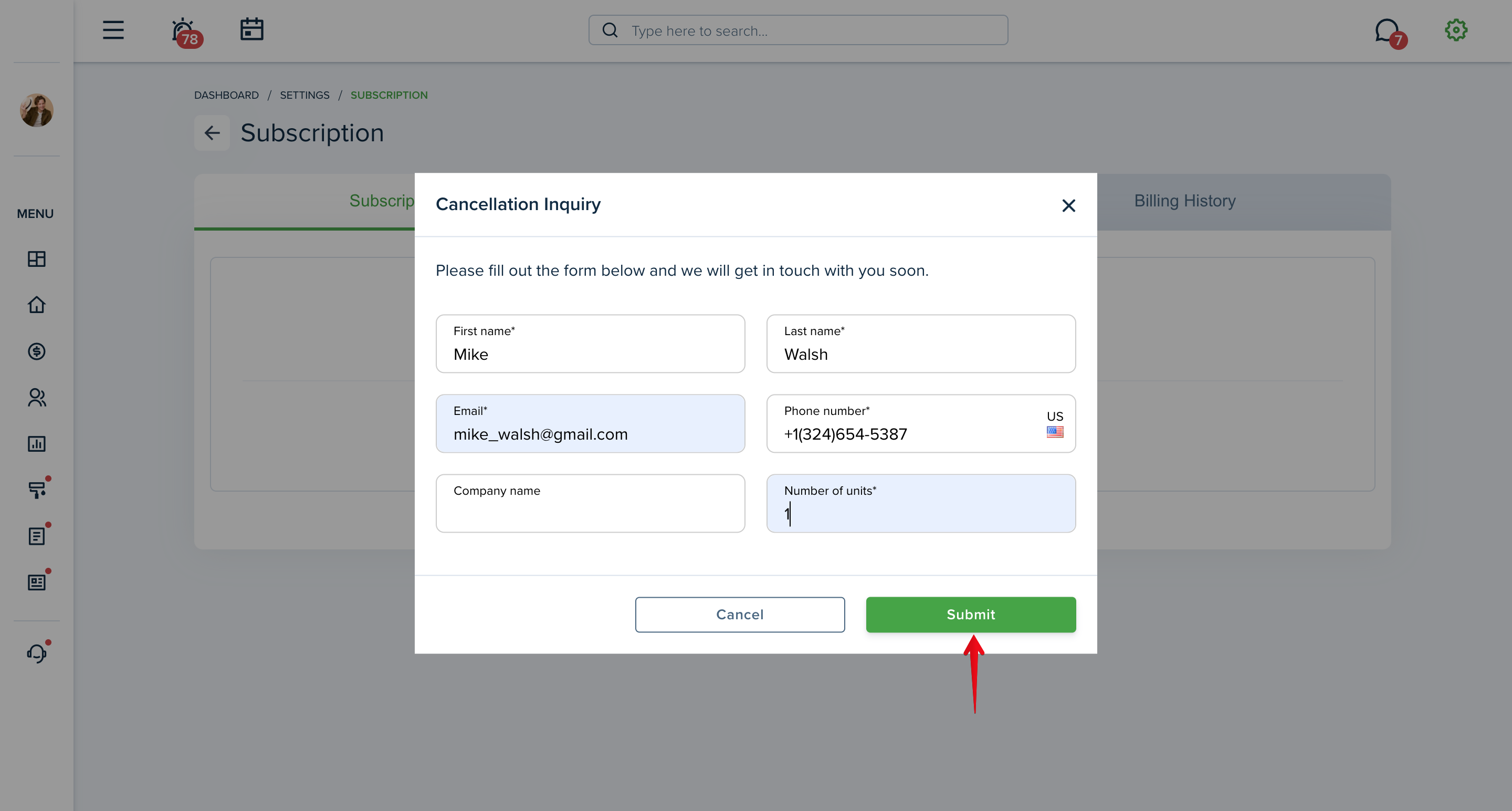Close the Cancellation Inquiry dialog
The width and height of the screenshot is (1512, 811).
click(1068, 205)
